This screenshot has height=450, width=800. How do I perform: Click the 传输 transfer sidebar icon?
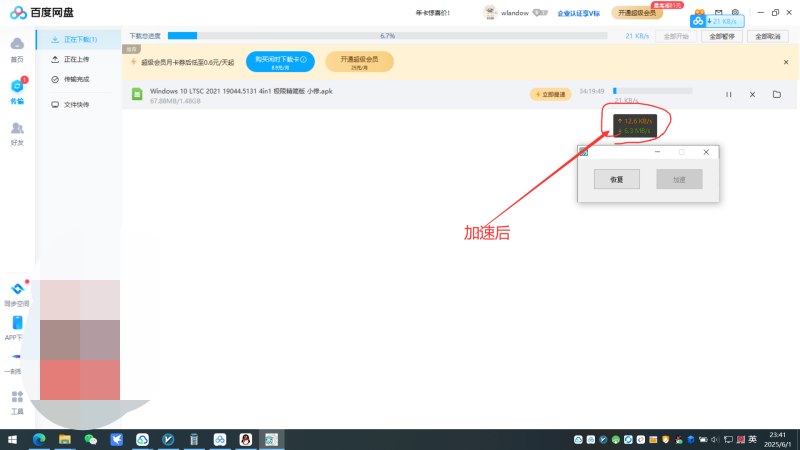click(x=17, y=88)
